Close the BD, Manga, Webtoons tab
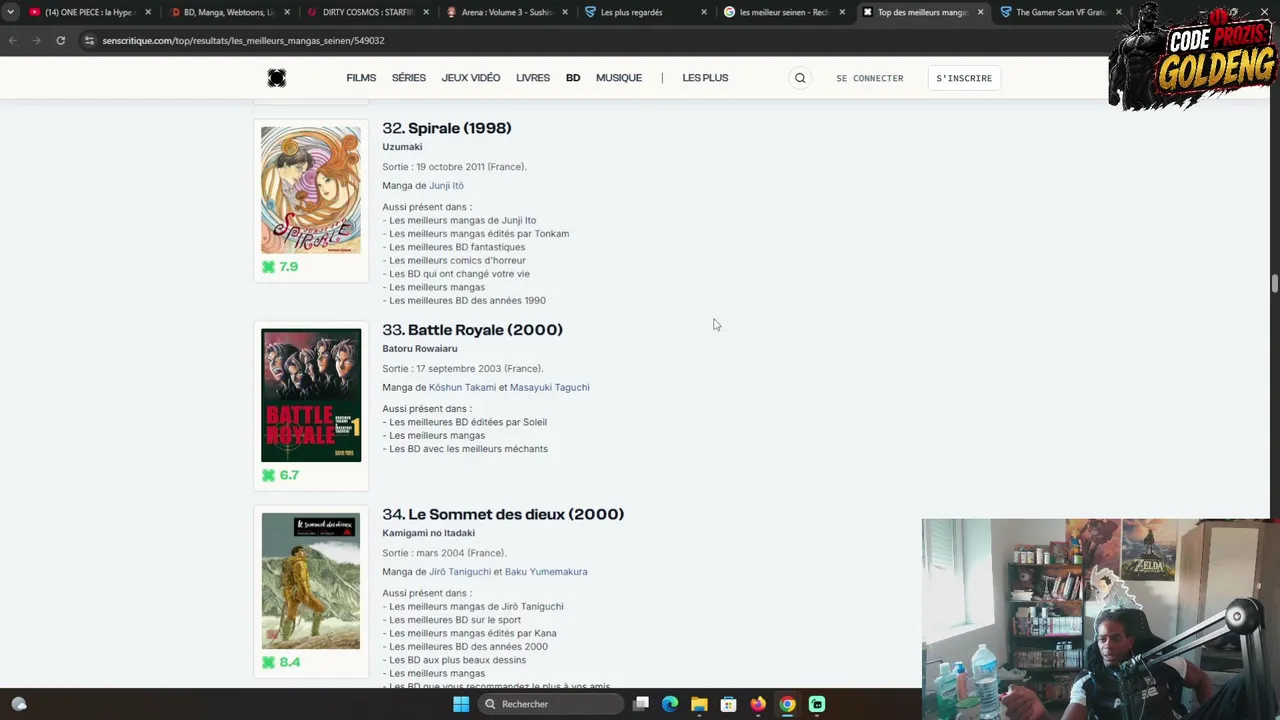The width and height of the screenshot is (1280, 720). coord(287,12)
